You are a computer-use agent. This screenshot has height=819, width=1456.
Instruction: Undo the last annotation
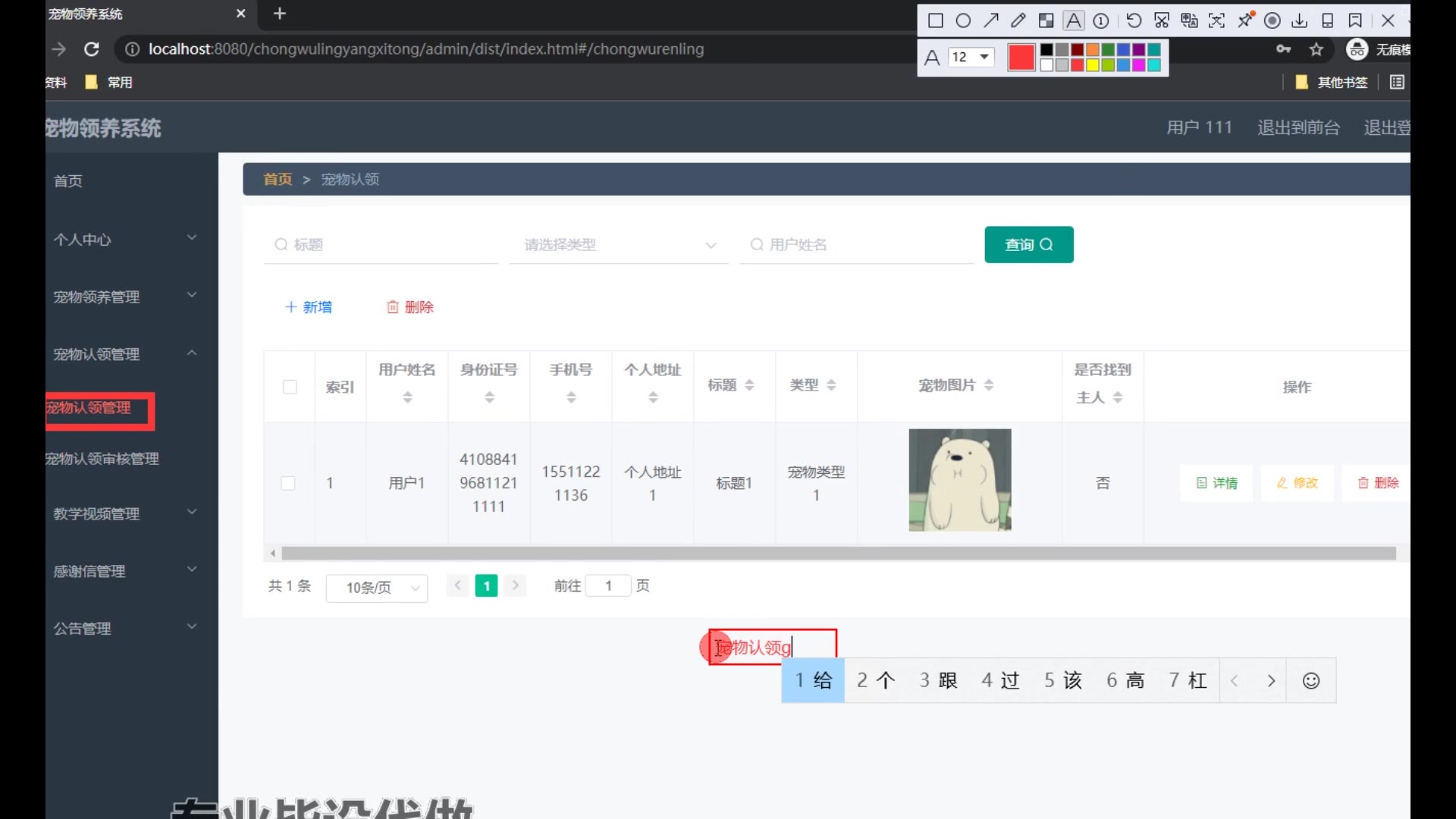coord(1134,20)
